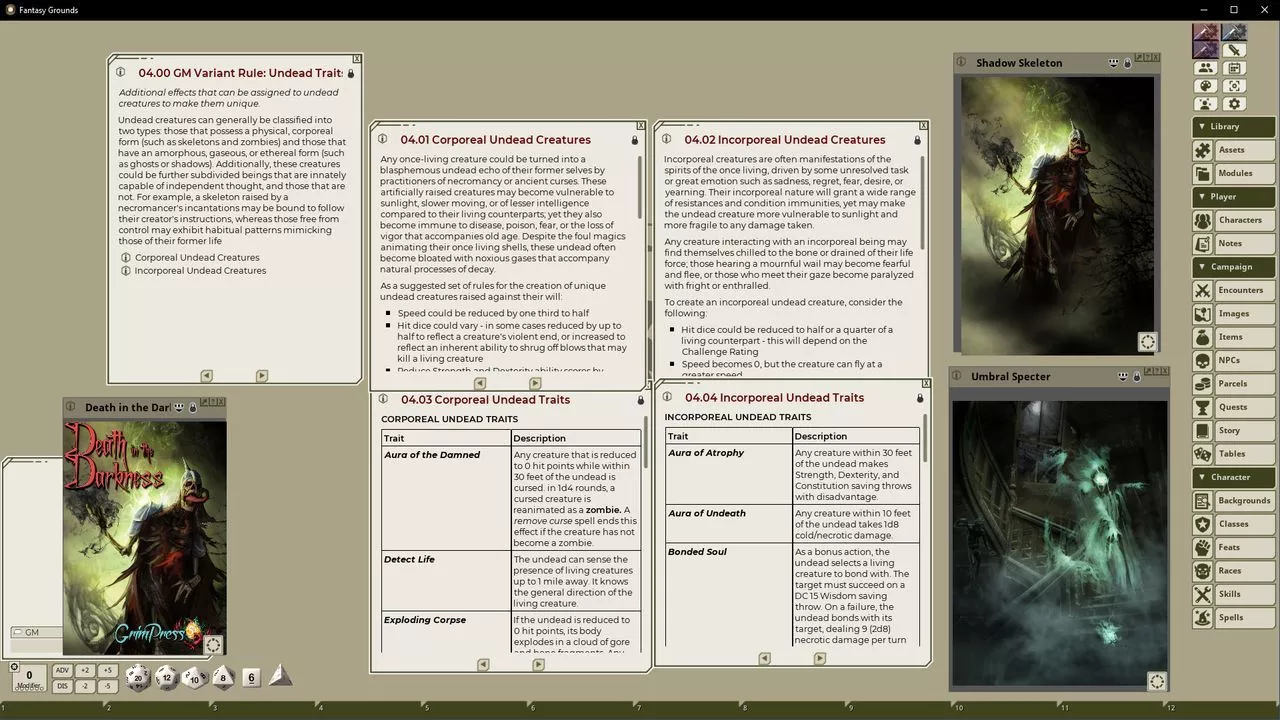Open the NPCs sidebar icon
This screenshot has width=1280, height=720.
[1203, 360]
